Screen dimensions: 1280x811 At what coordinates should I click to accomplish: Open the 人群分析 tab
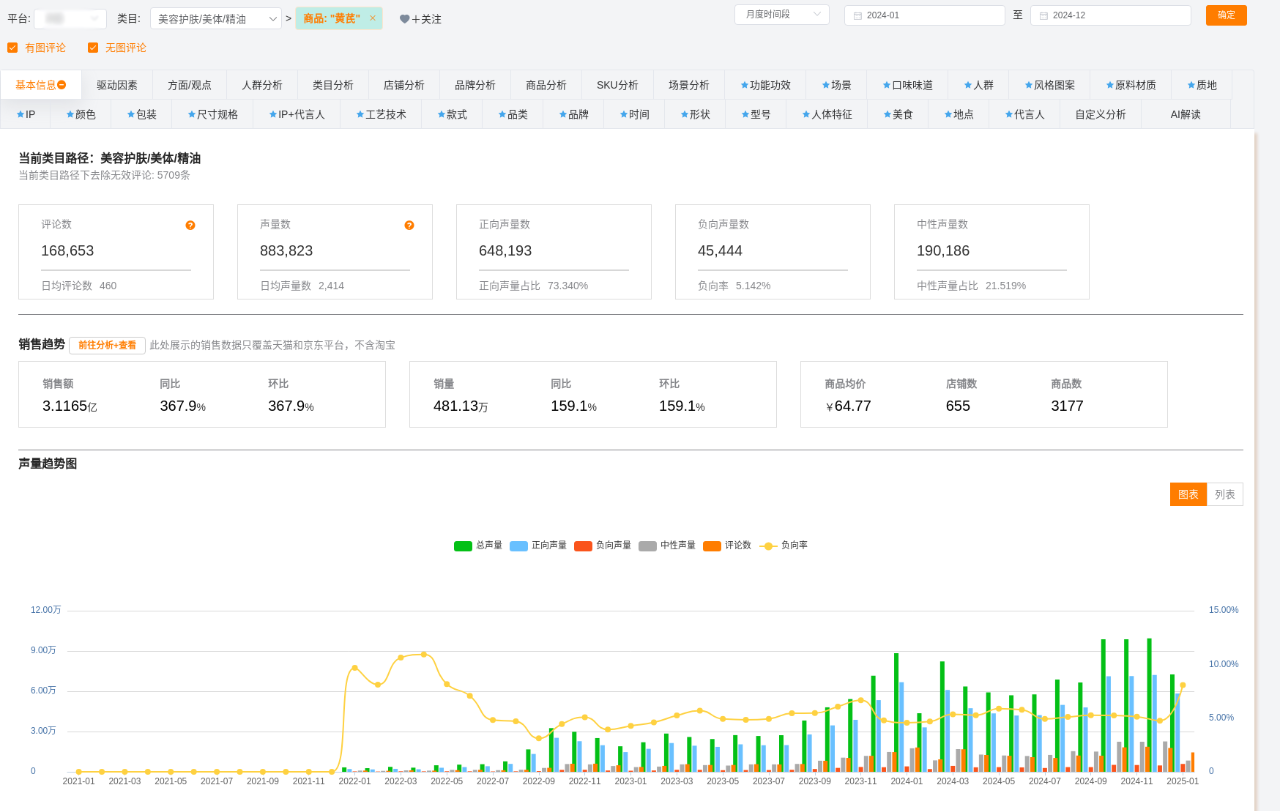click(262, 85)
